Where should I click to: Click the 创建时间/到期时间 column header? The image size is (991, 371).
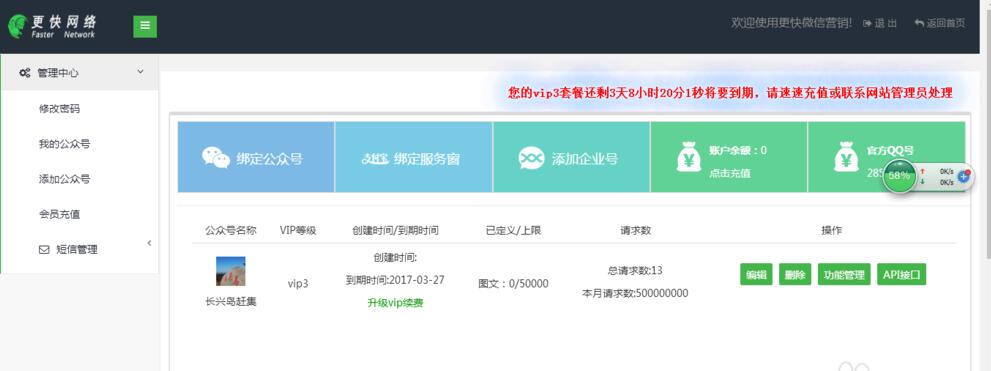395,231
